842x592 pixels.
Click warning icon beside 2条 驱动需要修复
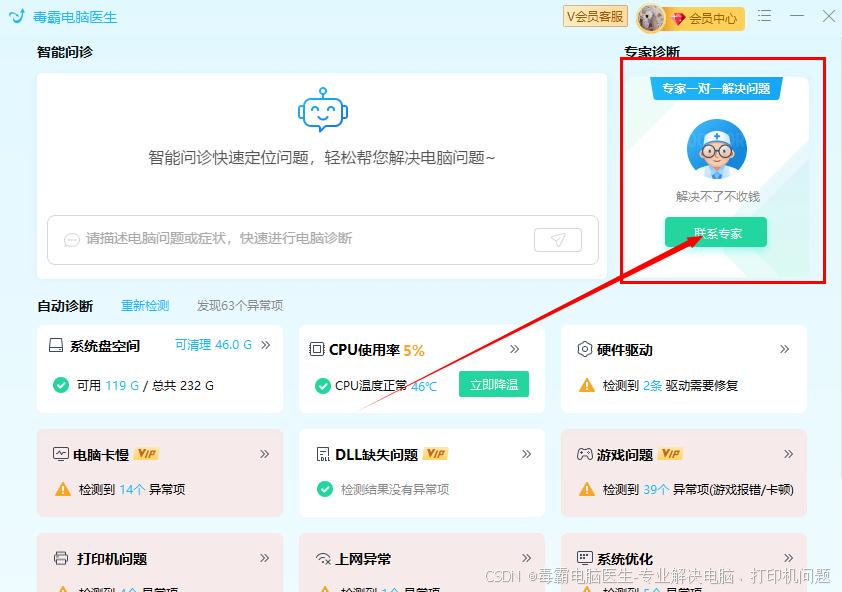[x=586, y=385]
